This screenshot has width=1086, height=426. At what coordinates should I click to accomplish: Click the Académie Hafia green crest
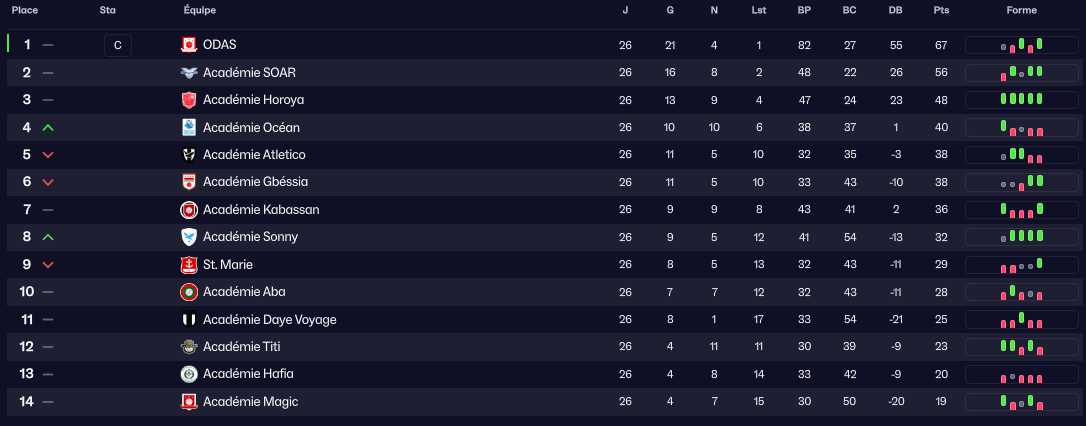coord(188,374)
